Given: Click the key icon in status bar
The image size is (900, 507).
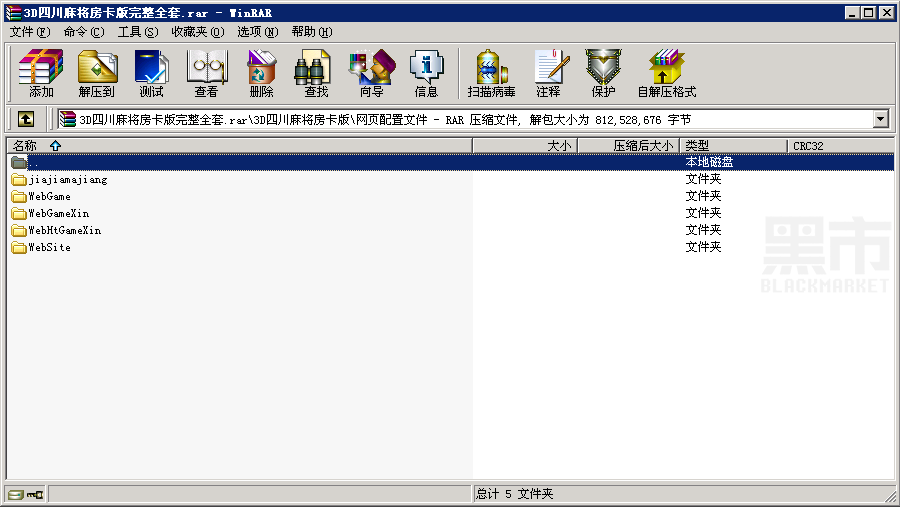Looking at the screenshot, I should click(35, 494).
